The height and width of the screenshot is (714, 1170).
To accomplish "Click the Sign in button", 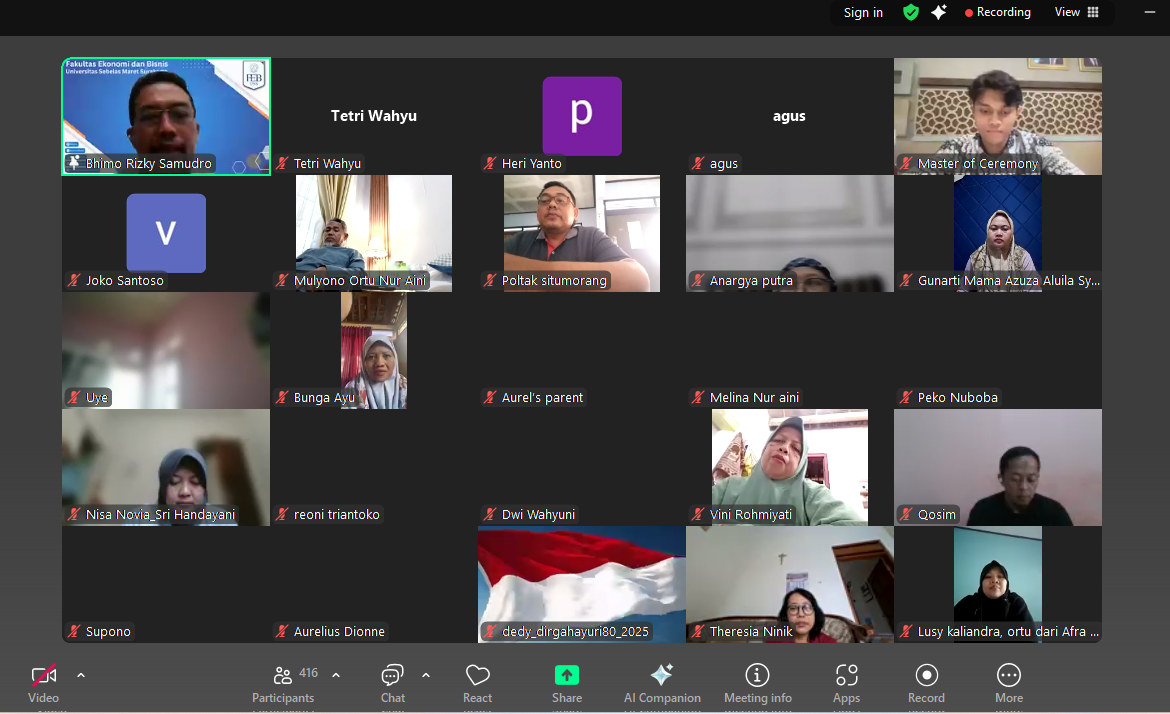I will pos(863,12).
